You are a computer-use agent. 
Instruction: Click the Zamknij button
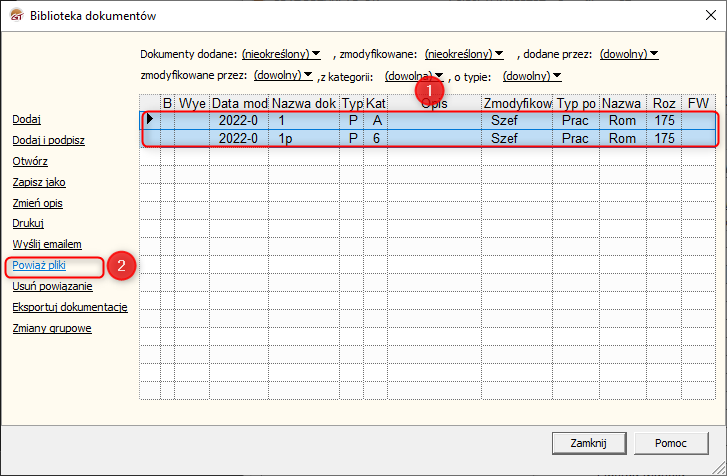click(589, 443)
